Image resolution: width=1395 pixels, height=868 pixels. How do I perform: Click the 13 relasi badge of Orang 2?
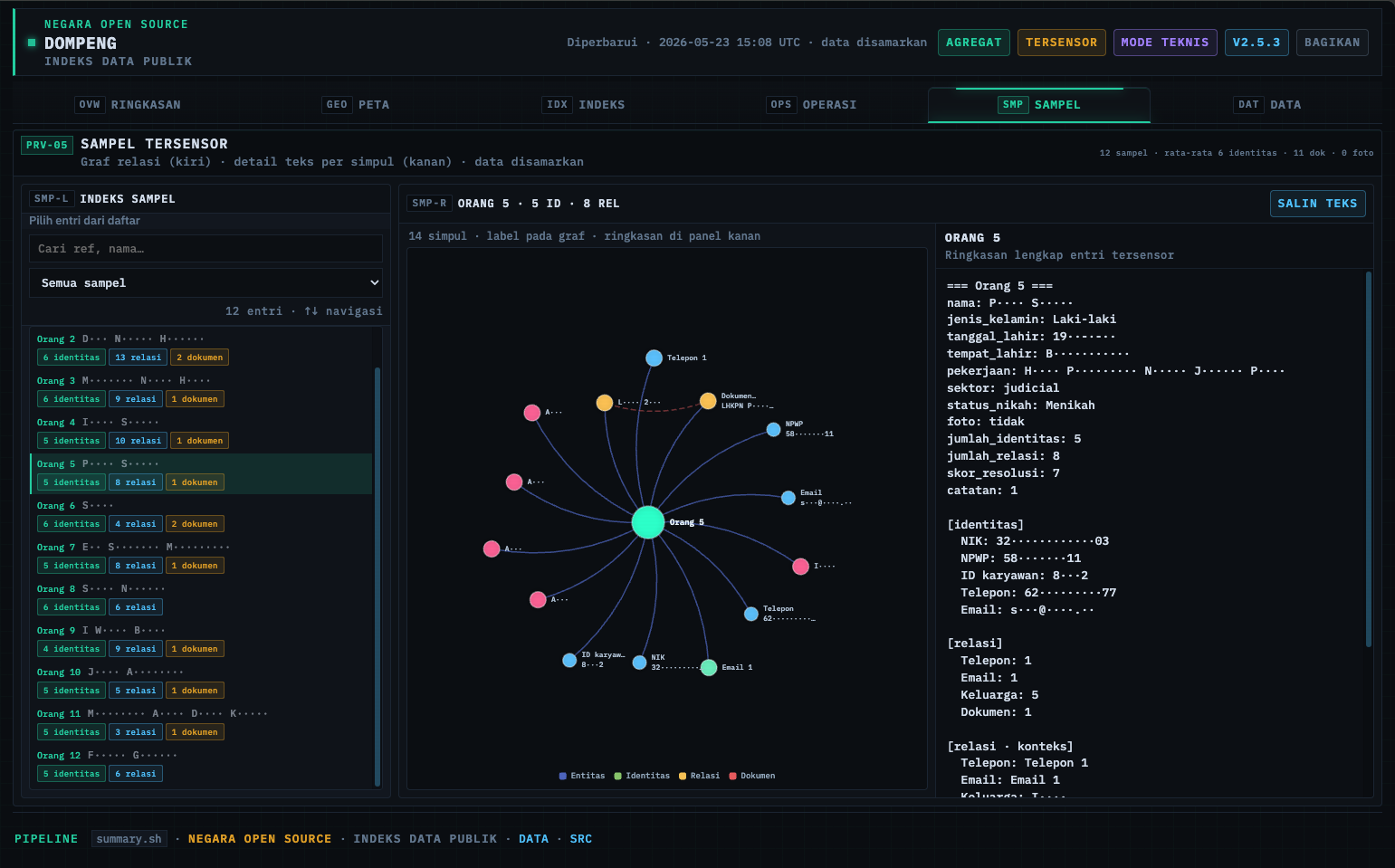(138, 358)
